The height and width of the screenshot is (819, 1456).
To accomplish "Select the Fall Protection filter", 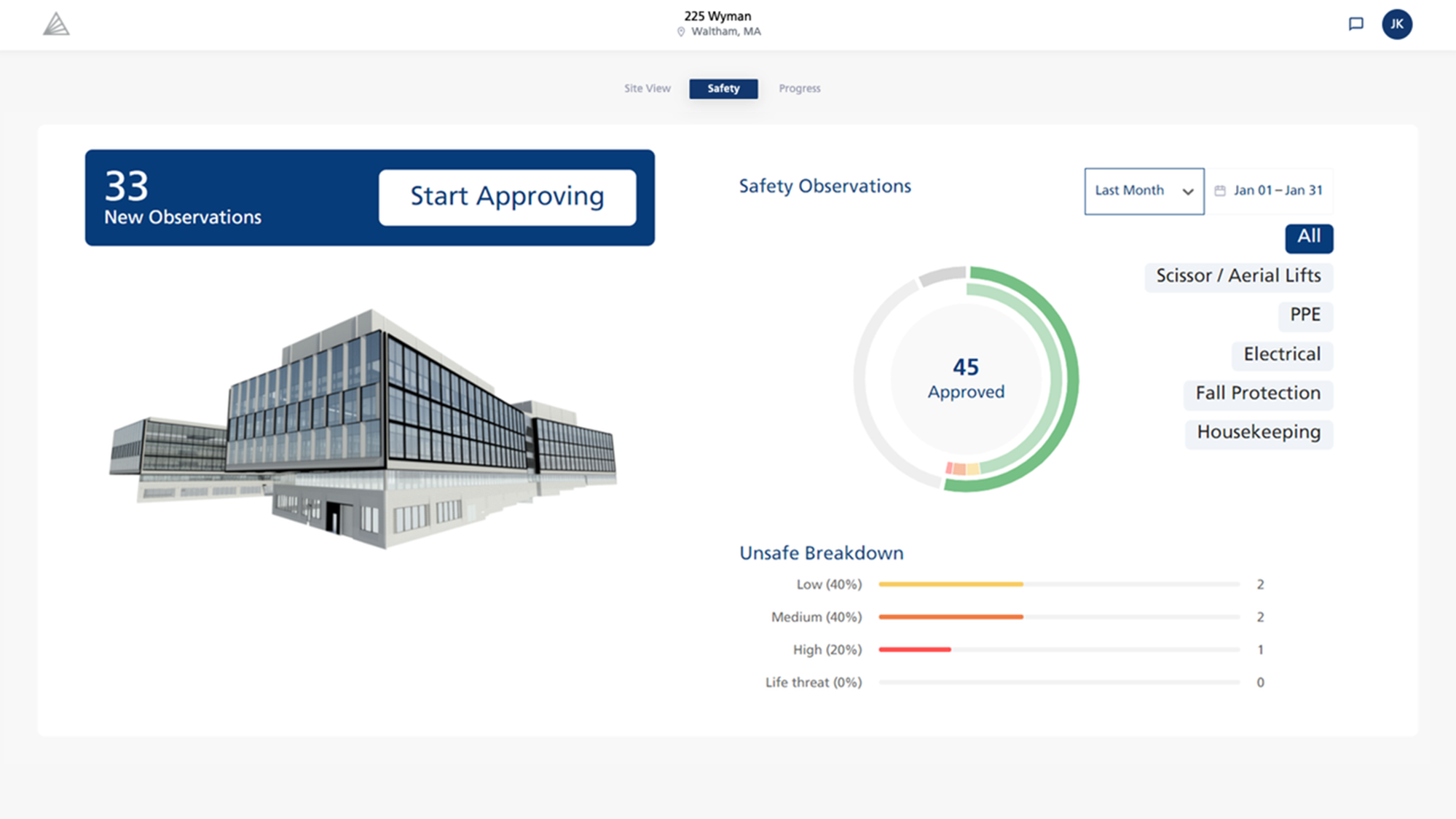I will point(1257,393).
